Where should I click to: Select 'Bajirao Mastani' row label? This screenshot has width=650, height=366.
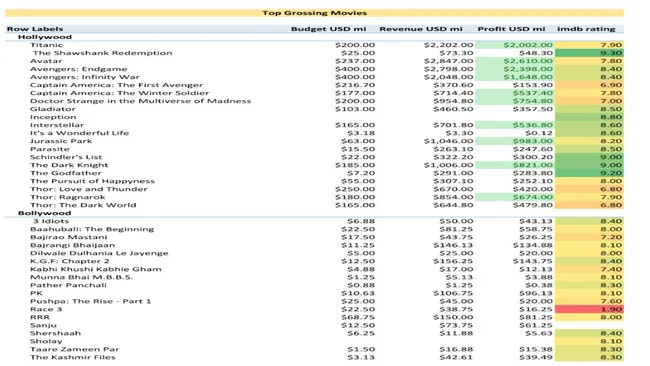(x=69, y=237)
